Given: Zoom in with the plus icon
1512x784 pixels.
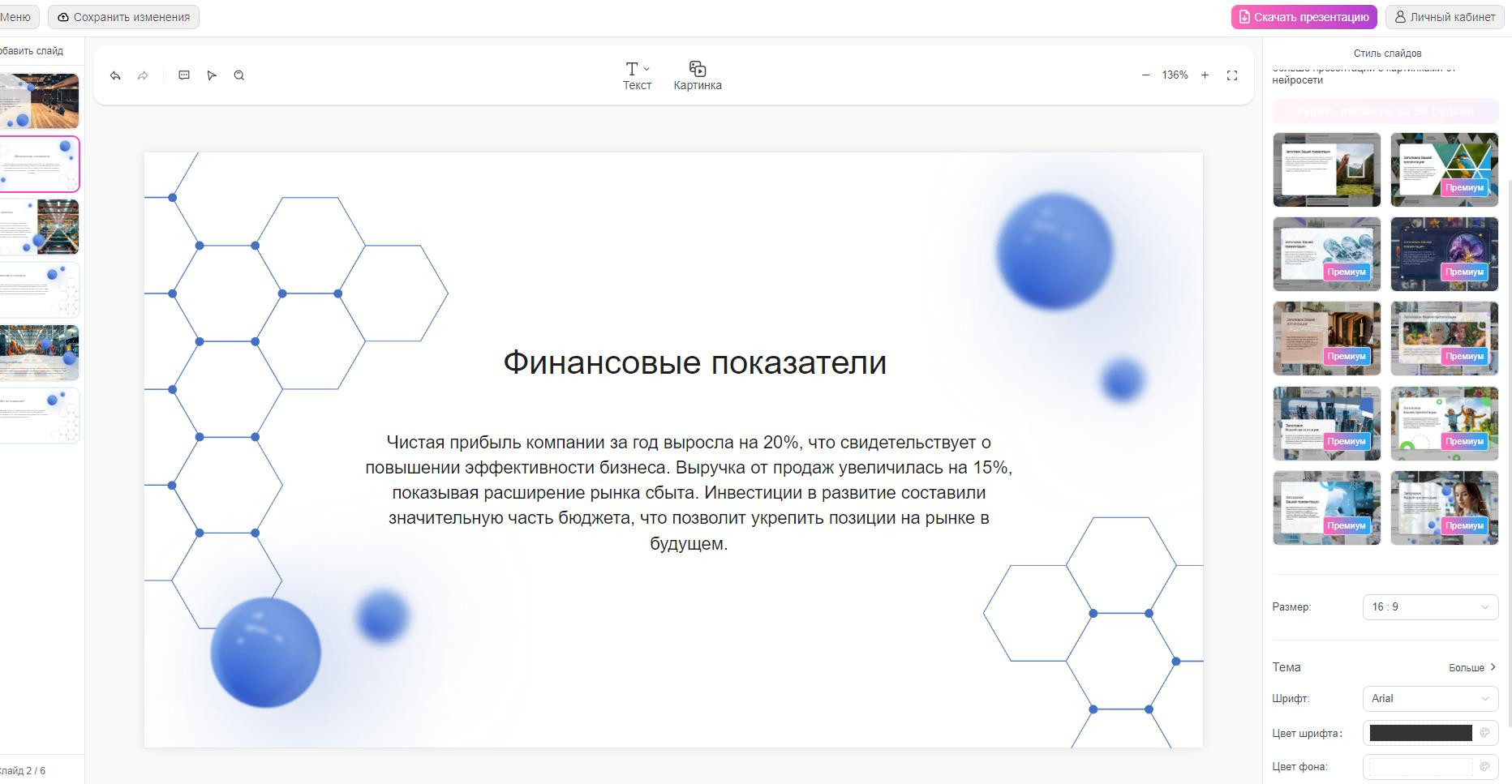Looking at the screenshot, I should click(1205, 75).
